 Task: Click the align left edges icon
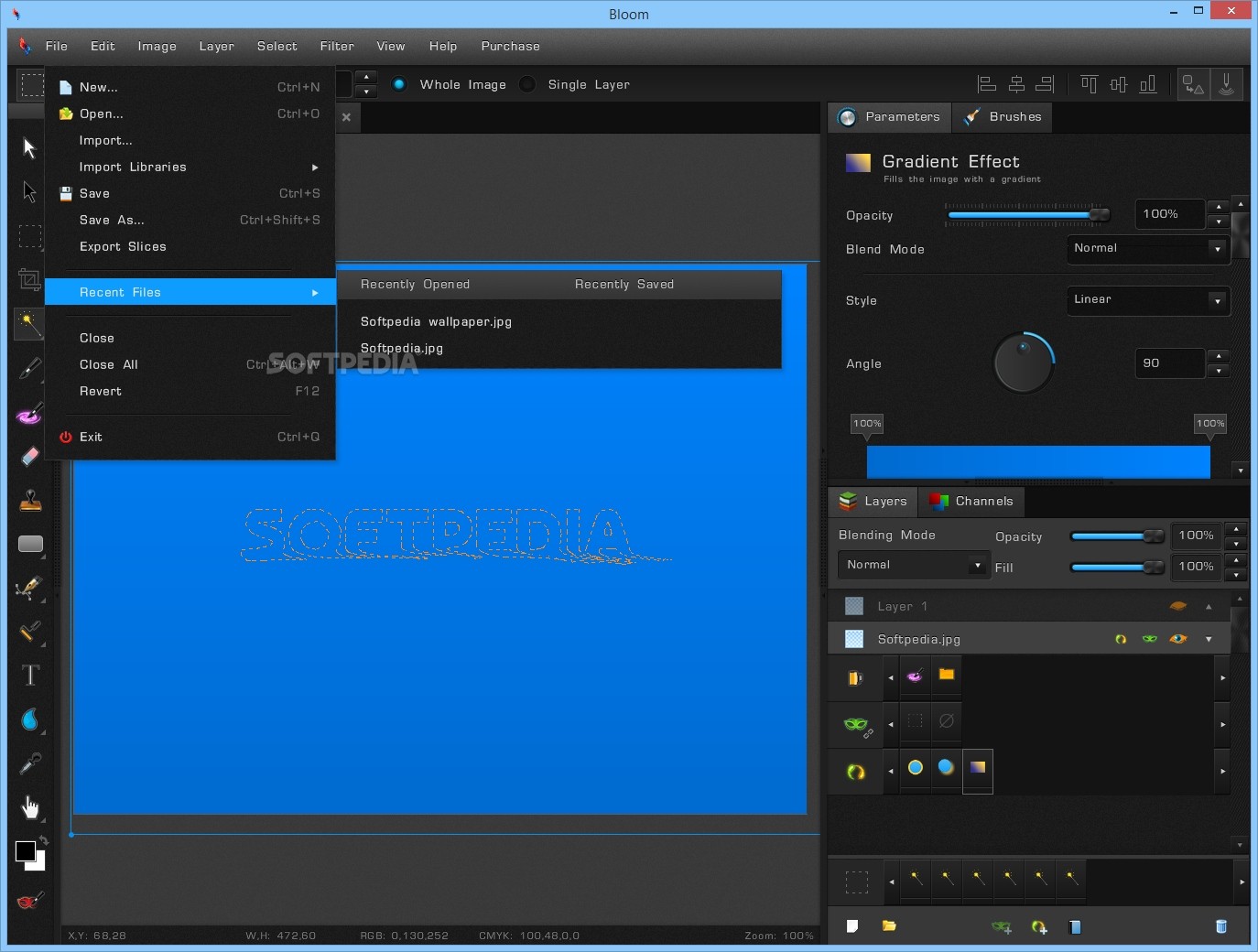click(x=987, y=84)
